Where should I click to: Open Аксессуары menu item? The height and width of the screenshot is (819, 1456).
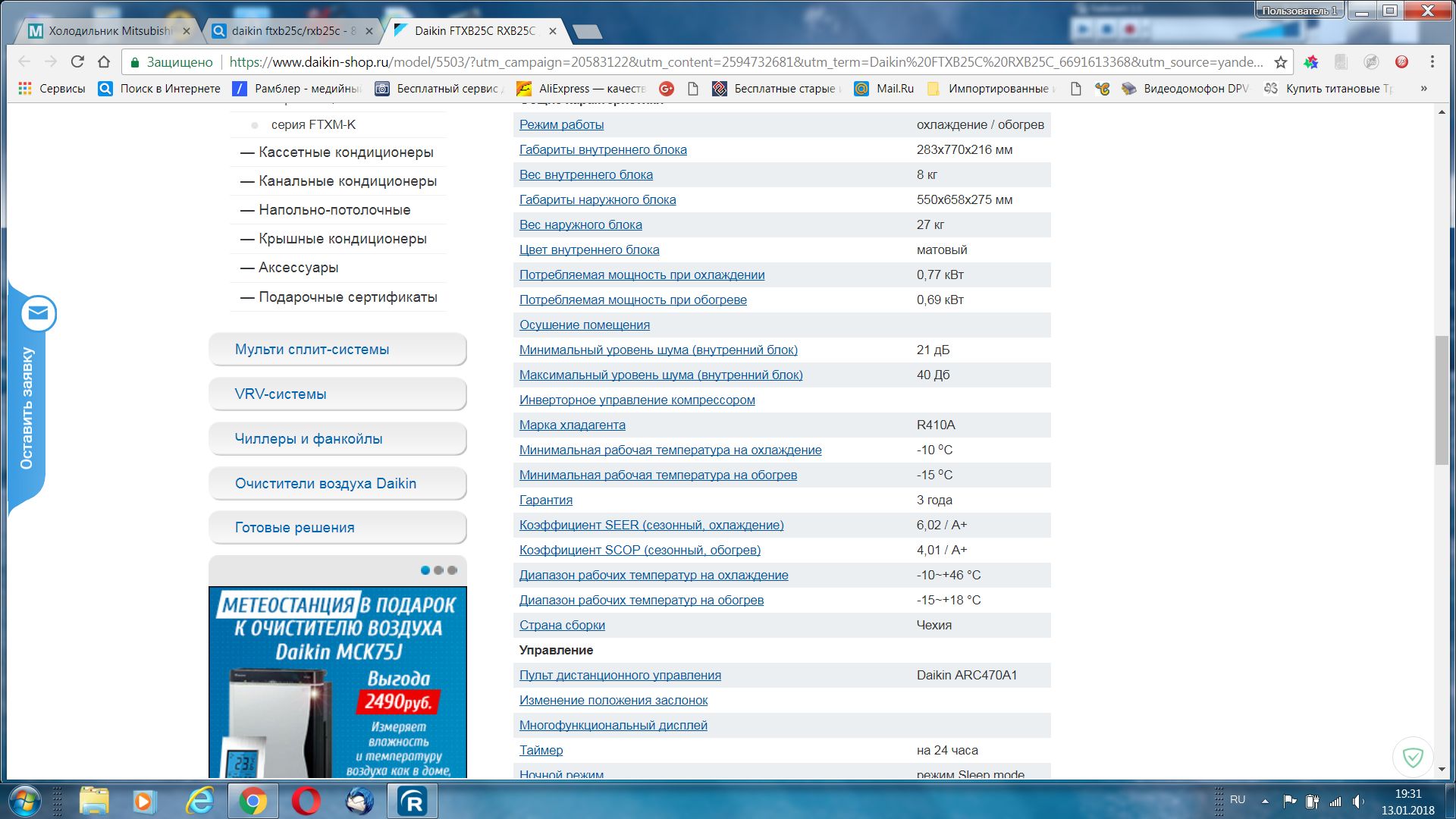pyautogui.click(x=298, y=268)
